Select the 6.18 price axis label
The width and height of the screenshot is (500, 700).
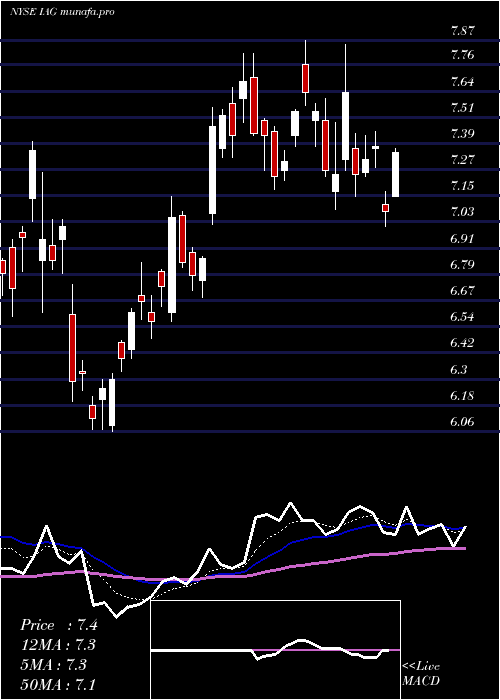tap(462, 396)
